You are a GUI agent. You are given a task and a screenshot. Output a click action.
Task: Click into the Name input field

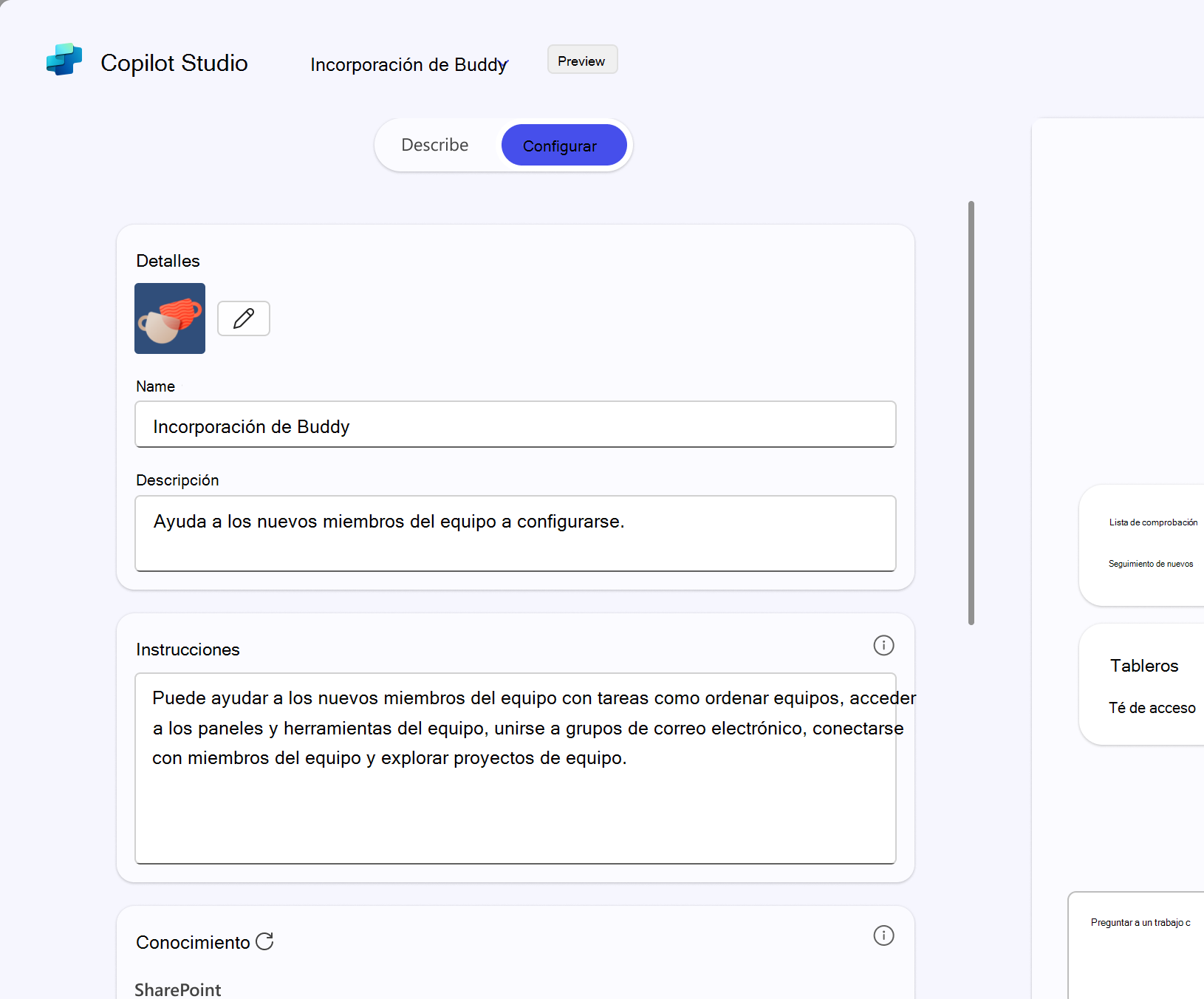(516, 424)
